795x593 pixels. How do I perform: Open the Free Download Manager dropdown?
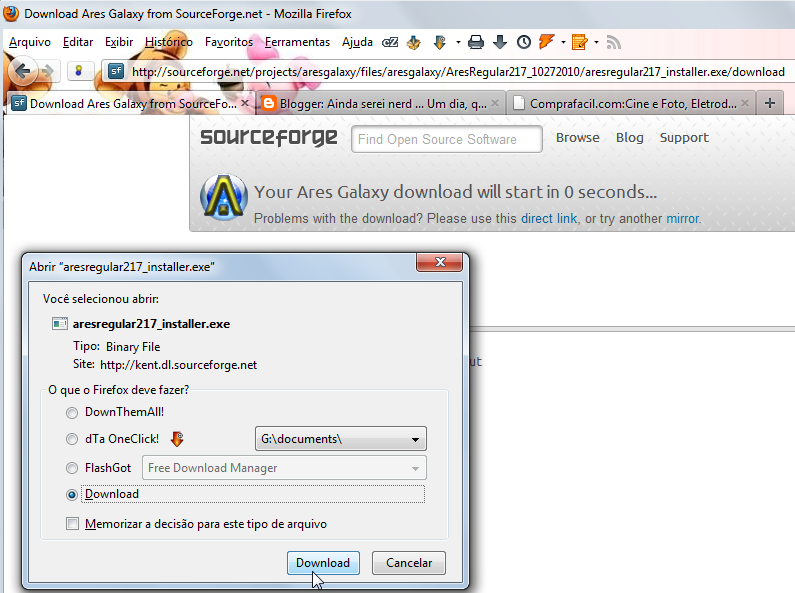pyautogui.click(x=284, y=468)
